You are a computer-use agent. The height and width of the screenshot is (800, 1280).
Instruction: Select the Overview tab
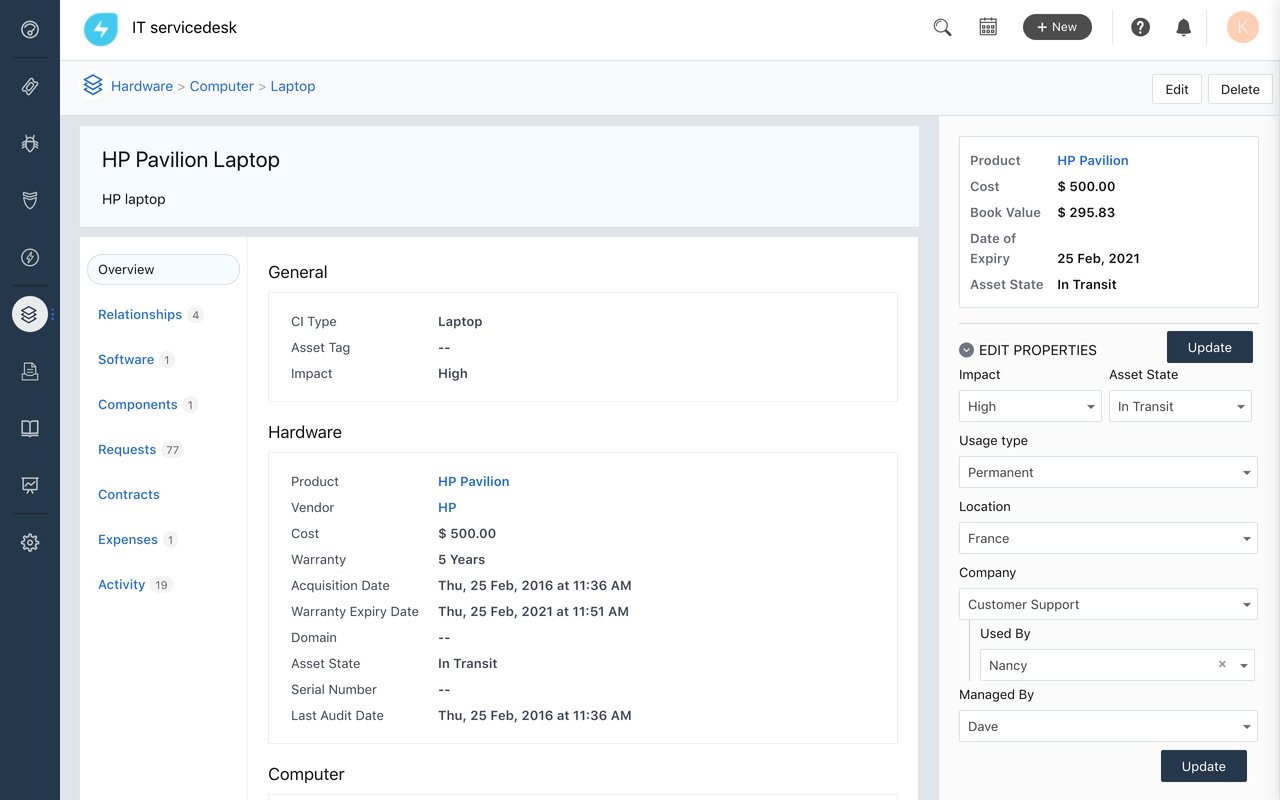point(163,269)
